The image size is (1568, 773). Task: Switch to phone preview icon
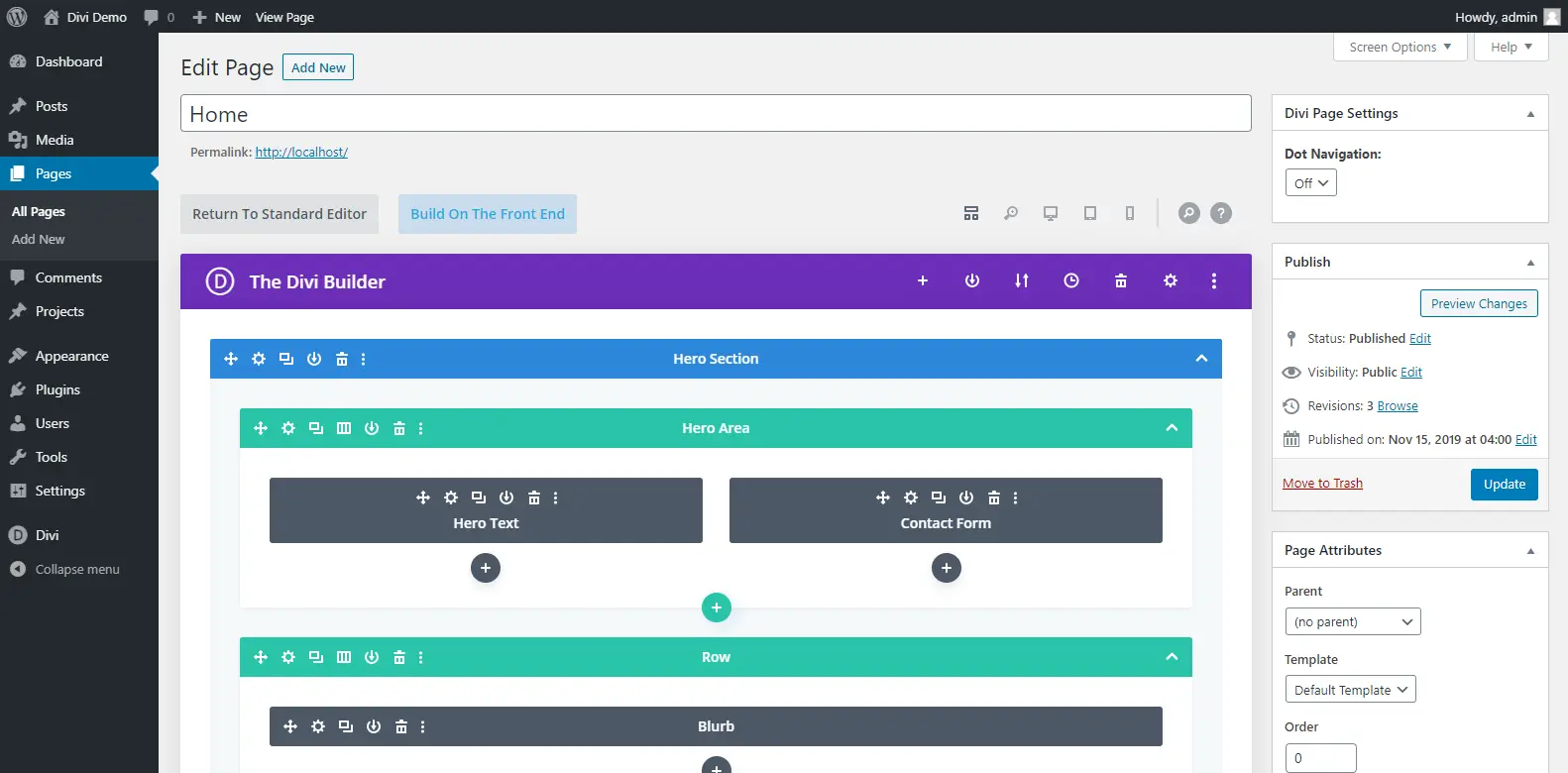[x=1130, y=213]
